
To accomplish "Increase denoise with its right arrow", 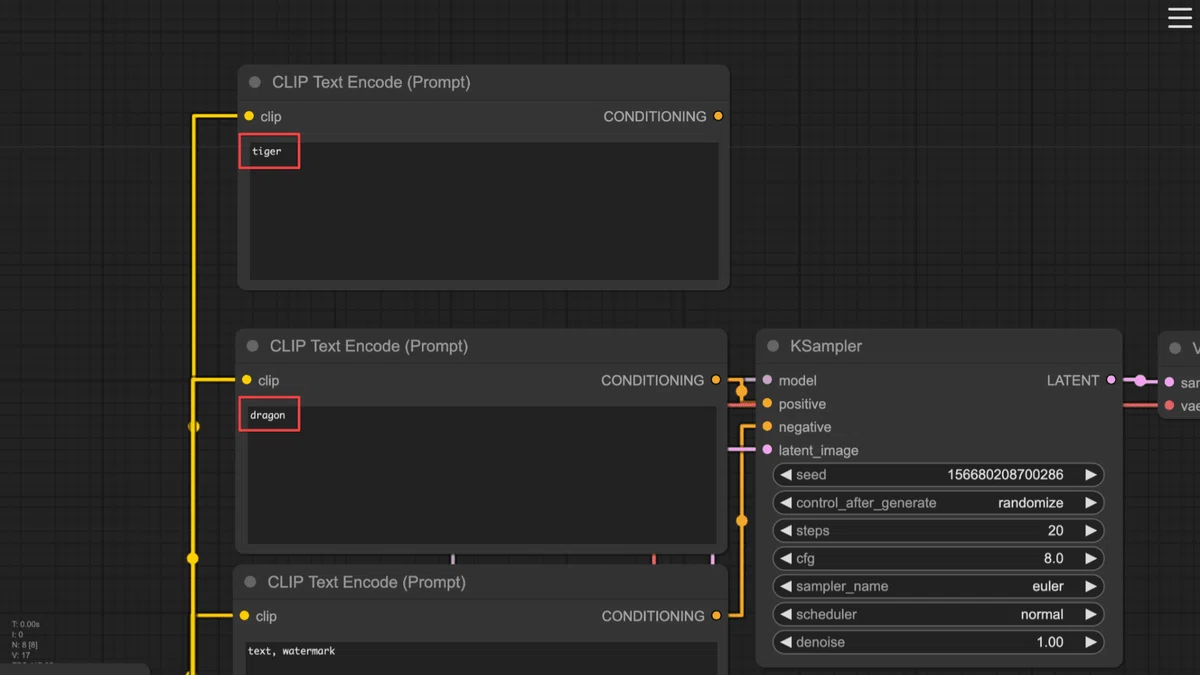I will point(1091,642).
